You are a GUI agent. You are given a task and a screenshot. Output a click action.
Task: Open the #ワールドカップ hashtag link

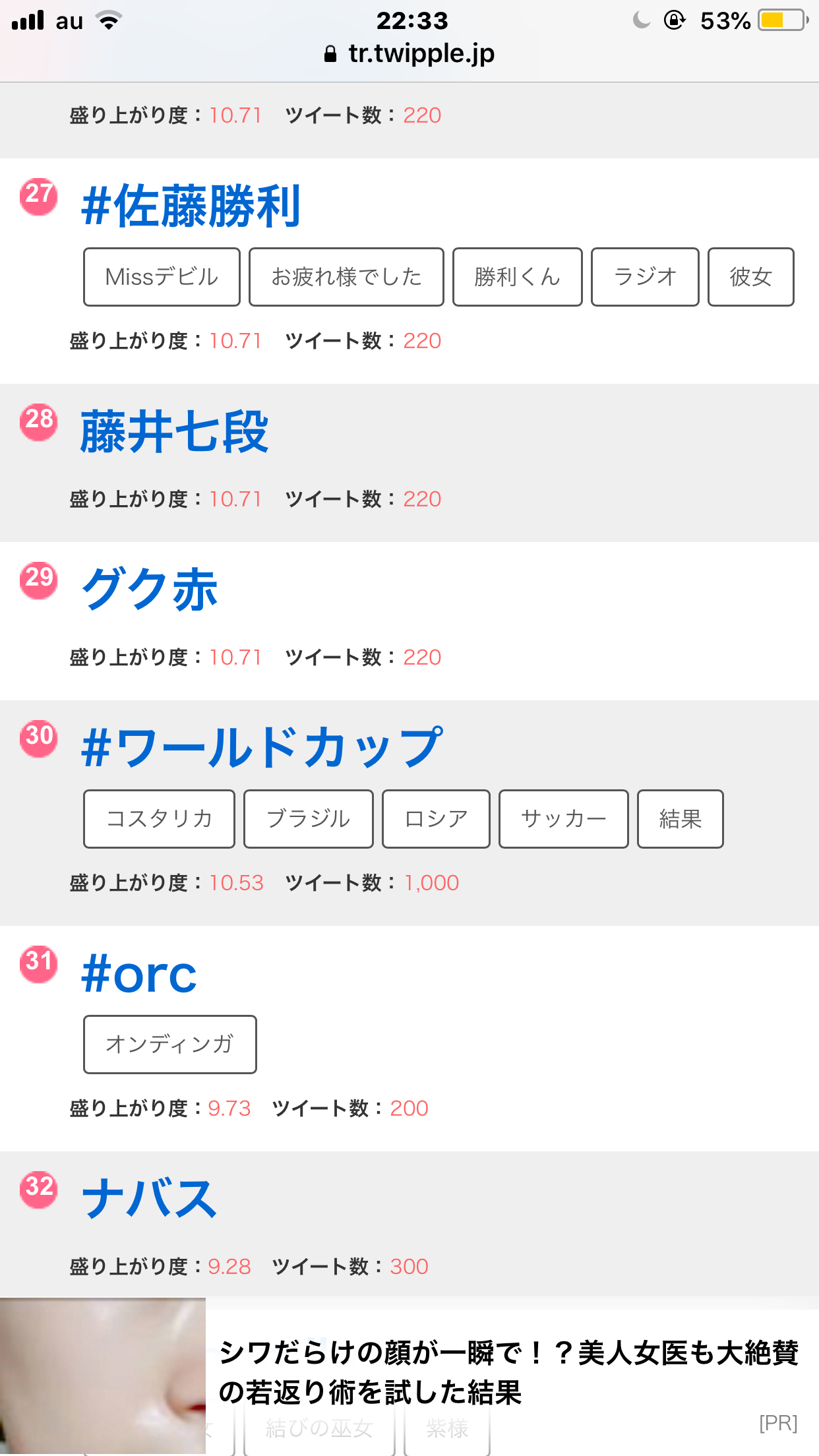[262, 748]
